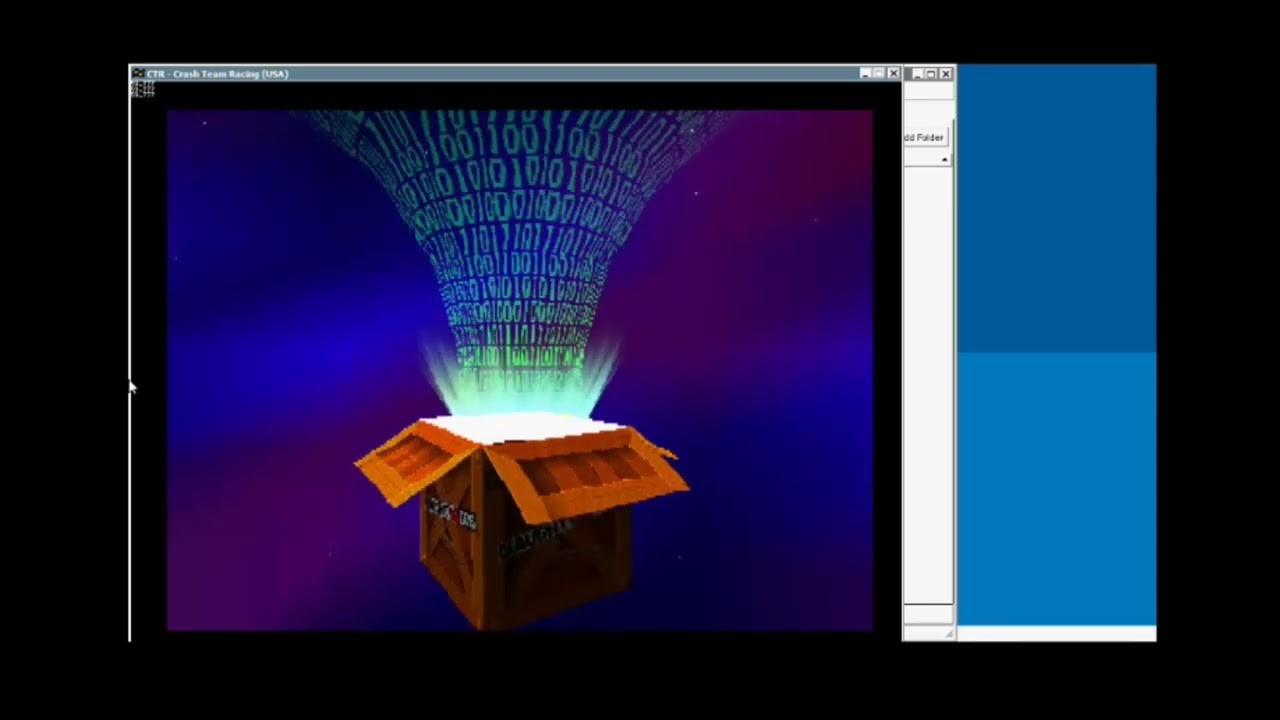Minimize the background Add Folder window
This screenshot has height=720, width=1280.
coord(917,74)
